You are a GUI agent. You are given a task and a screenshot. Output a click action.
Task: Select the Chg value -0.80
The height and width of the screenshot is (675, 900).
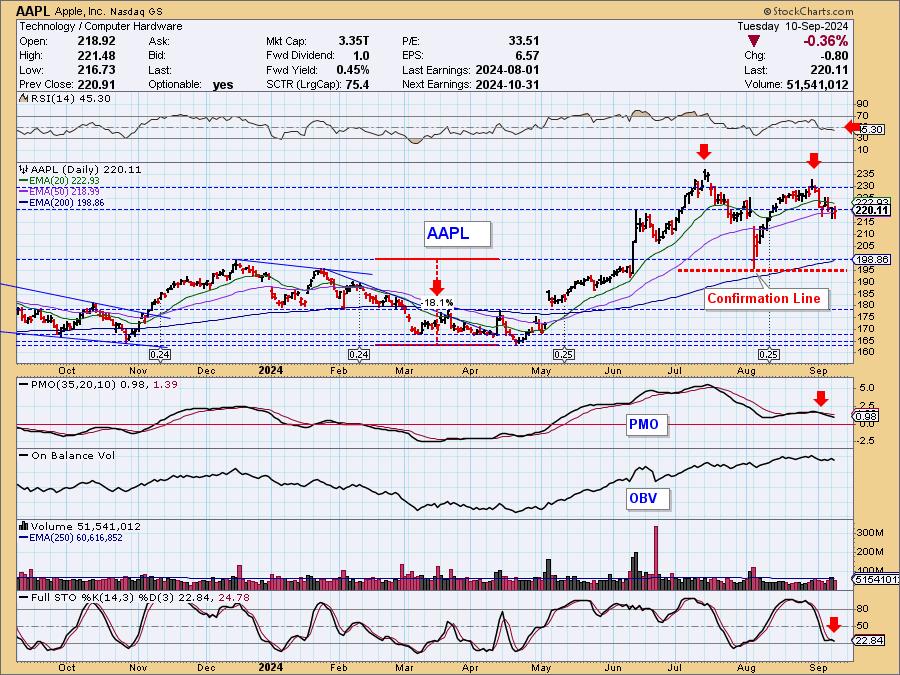pyautogui.click(x=835, y=56)
